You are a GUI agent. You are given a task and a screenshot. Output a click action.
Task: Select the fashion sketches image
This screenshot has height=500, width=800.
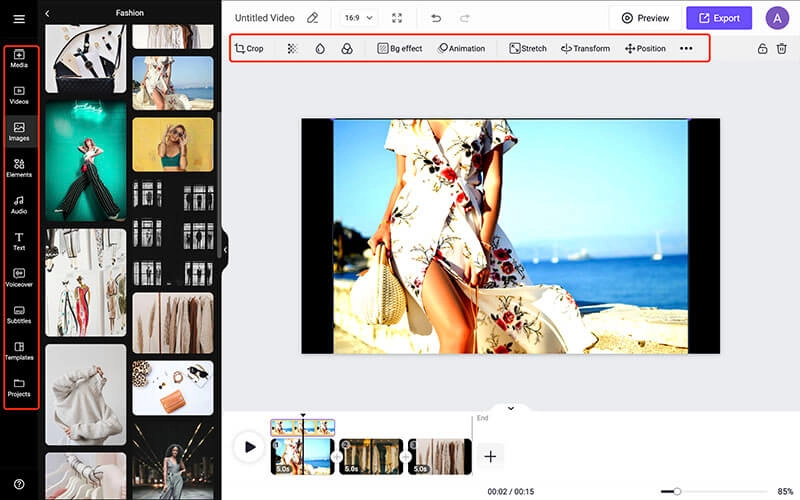point(86,282)
